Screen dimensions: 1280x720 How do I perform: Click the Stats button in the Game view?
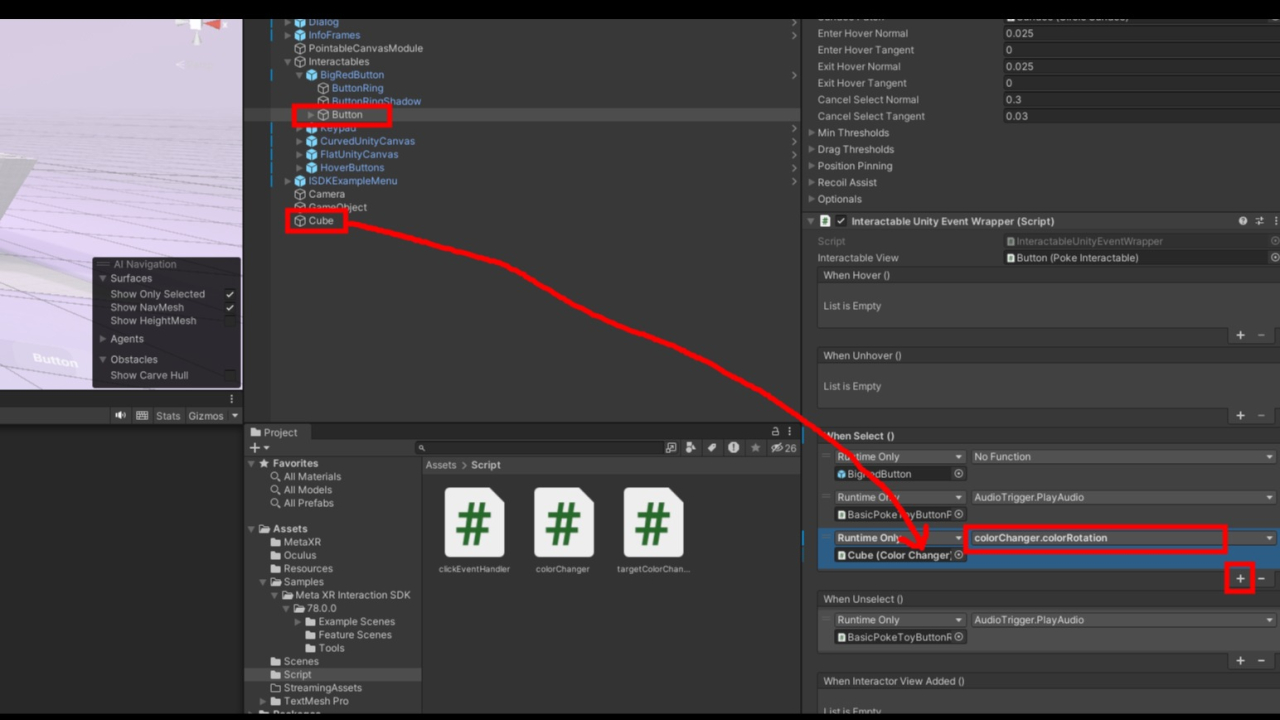pyautogui.click(x=168, y=416)
